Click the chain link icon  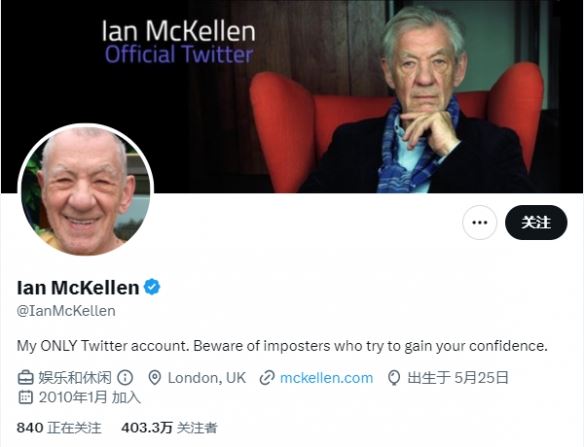267,378
